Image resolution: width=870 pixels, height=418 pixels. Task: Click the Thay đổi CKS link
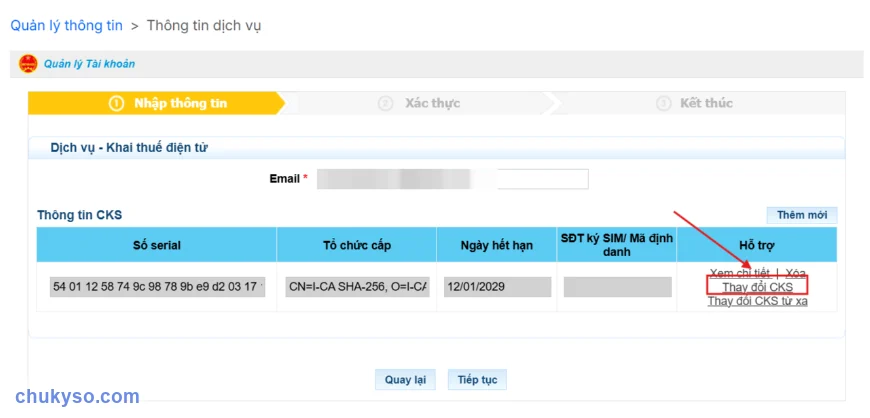tap(757, 287)
